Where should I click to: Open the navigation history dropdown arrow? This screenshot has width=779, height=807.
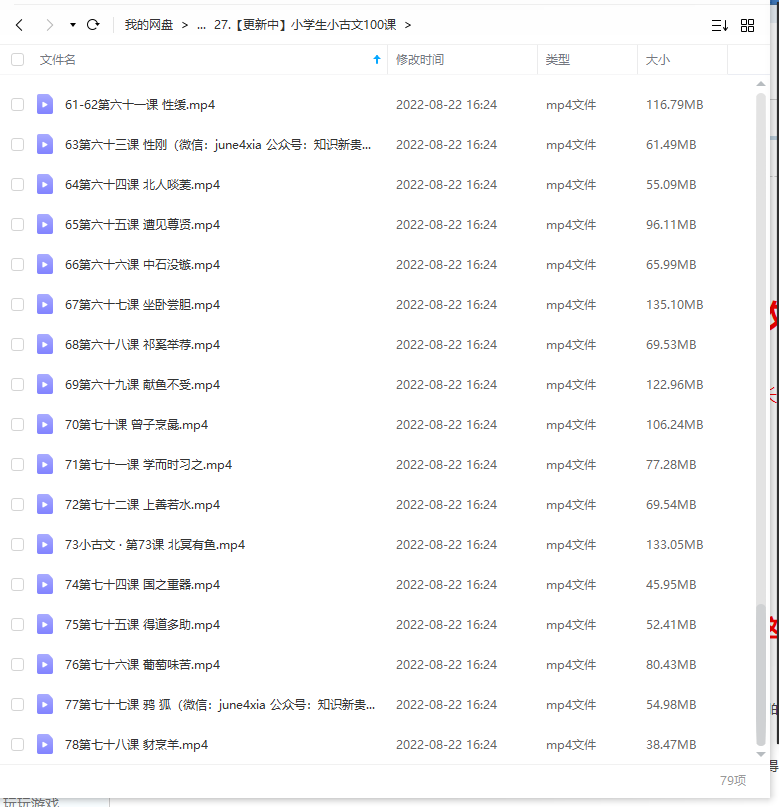point(72,25)
